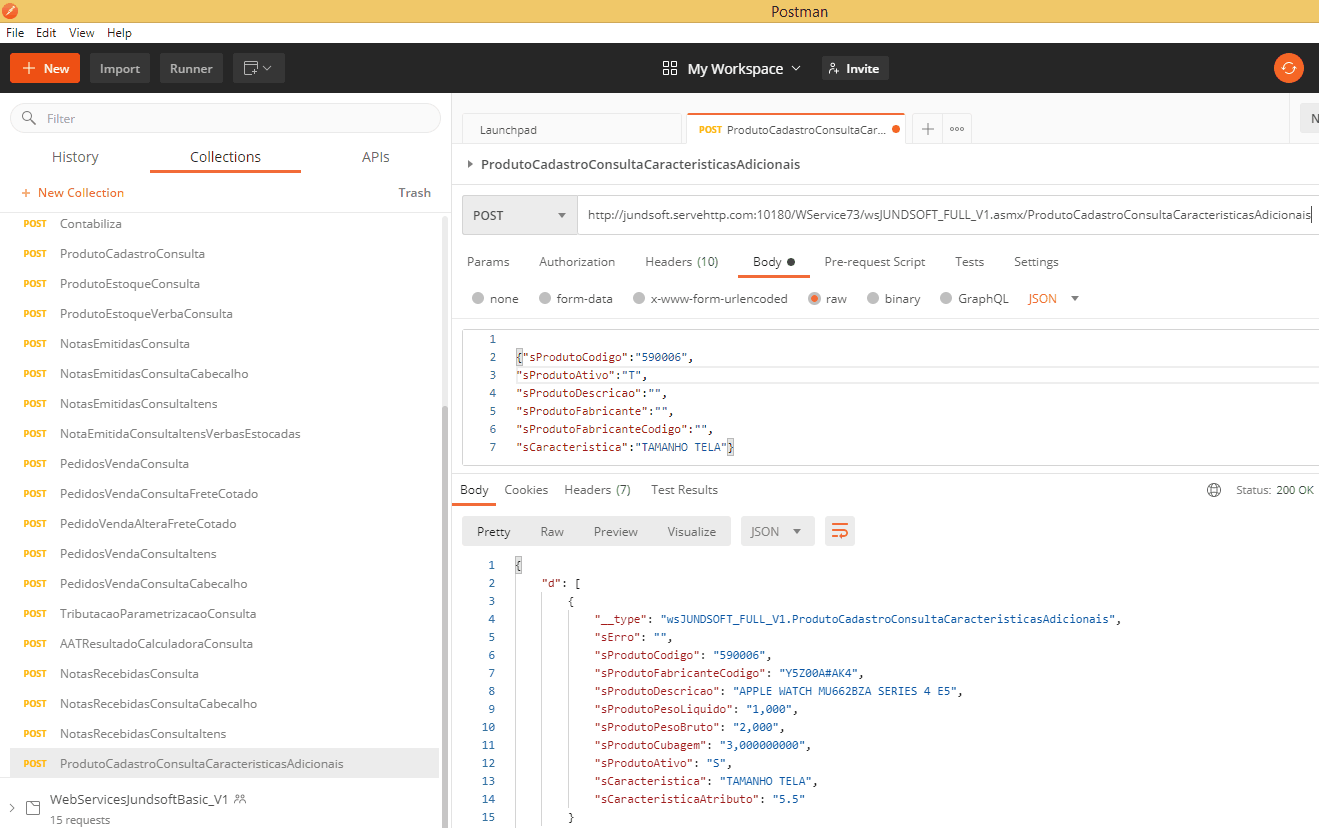
Task: Select the form-data body type
Action: (545, 298)
